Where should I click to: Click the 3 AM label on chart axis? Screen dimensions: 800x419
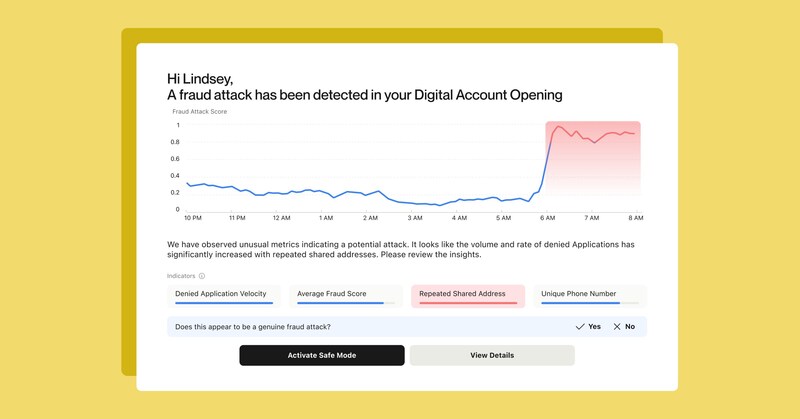tap(414, 217)
